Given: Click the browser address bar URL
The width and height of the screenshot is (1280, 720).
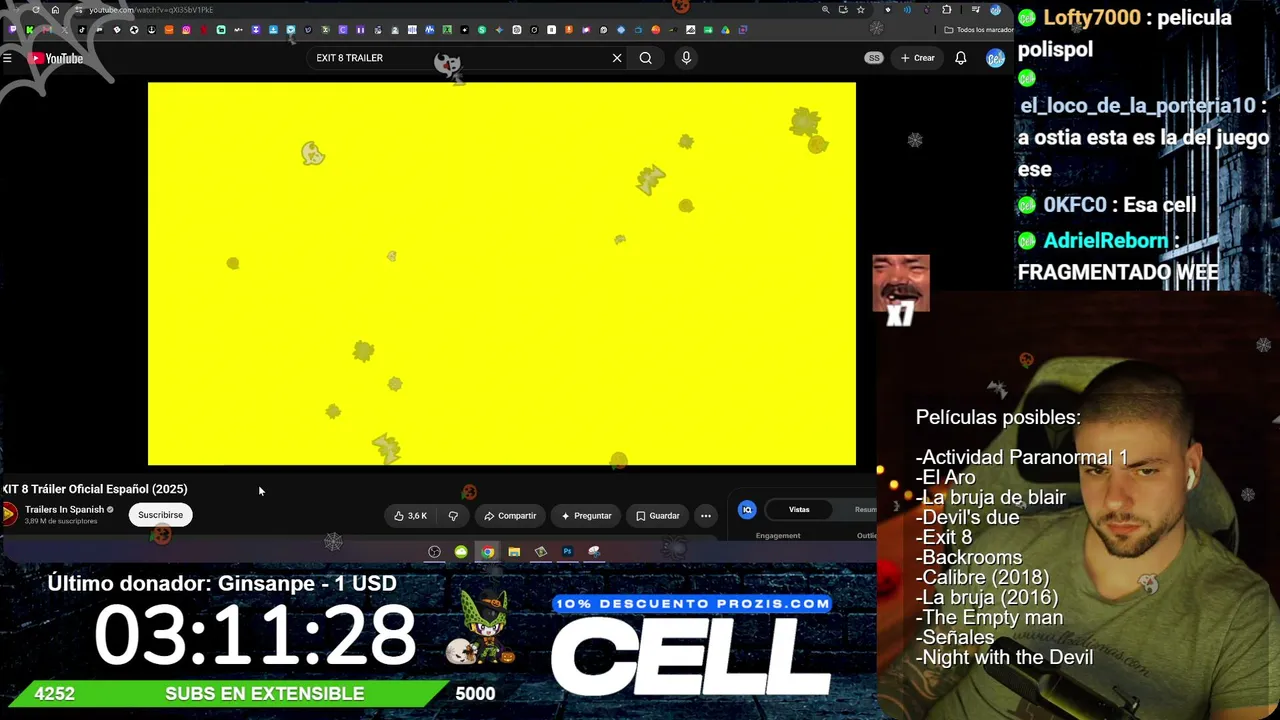Looking at the screenshot, I should (150, 10).
